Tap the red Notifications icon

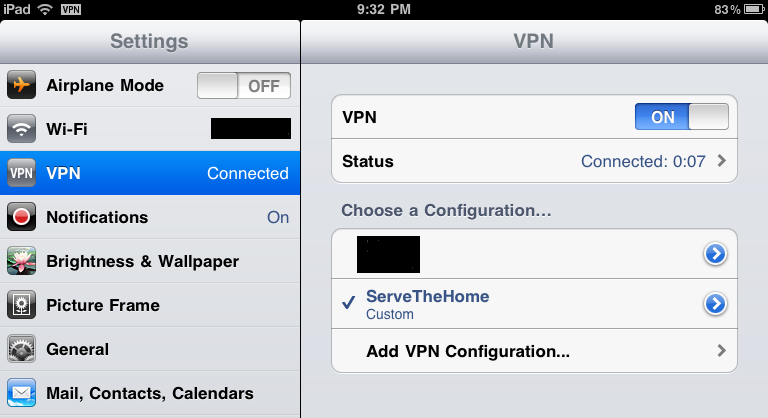coord(21,217)
